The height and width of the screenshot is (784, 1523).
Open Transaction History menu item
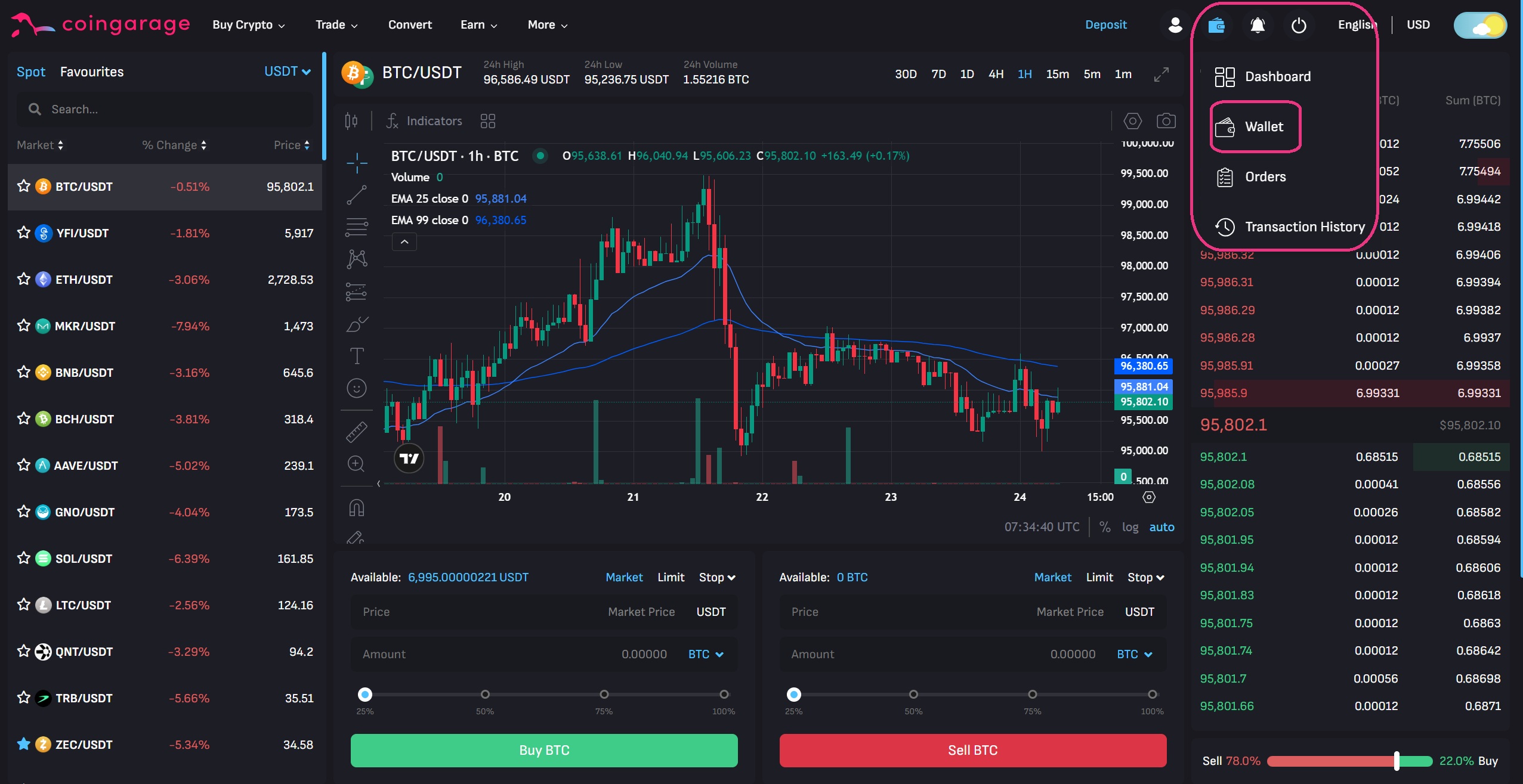pos(1290,227)
